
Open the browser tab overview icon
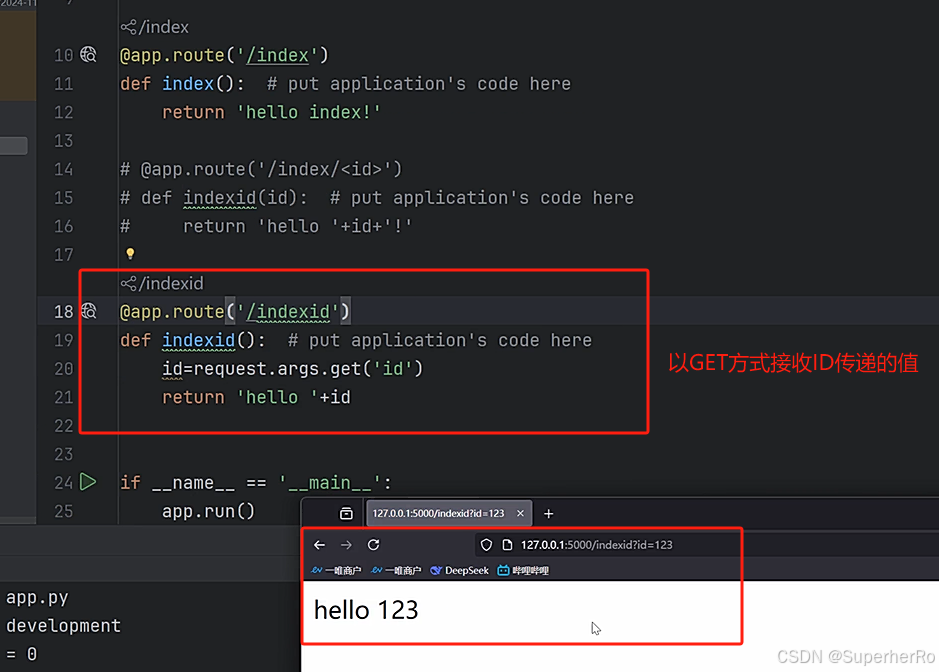tap(346, 513)
